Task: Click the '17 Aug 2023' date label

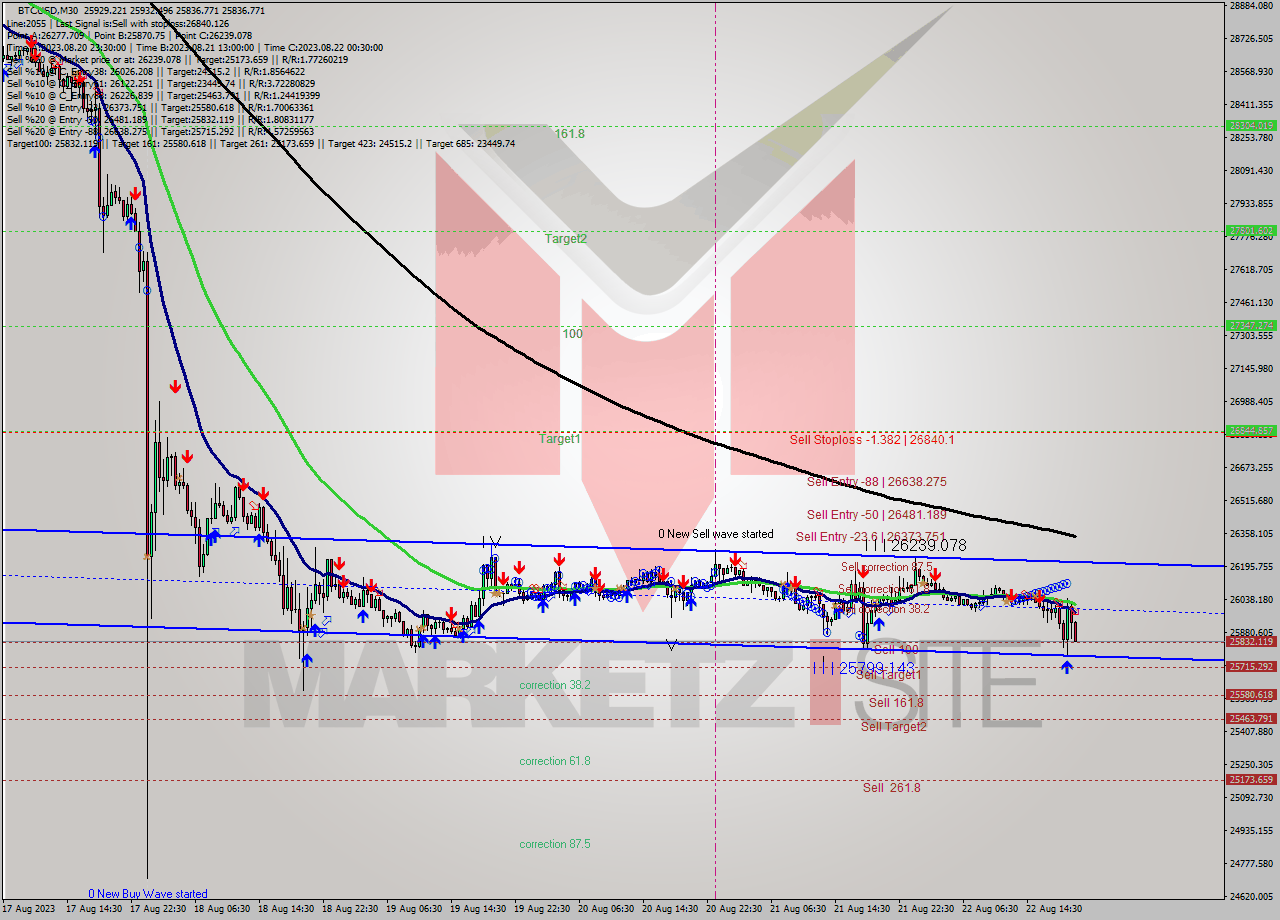Action: (28, 909)
